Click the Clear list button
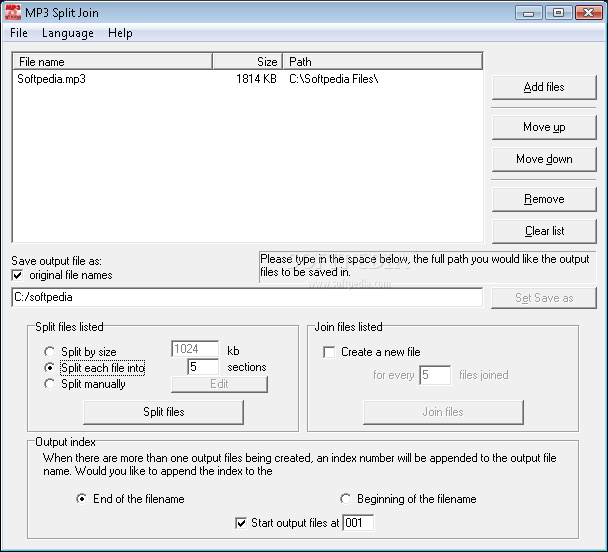The width and height of the screenshot is (608, 552). pos(544,231)
